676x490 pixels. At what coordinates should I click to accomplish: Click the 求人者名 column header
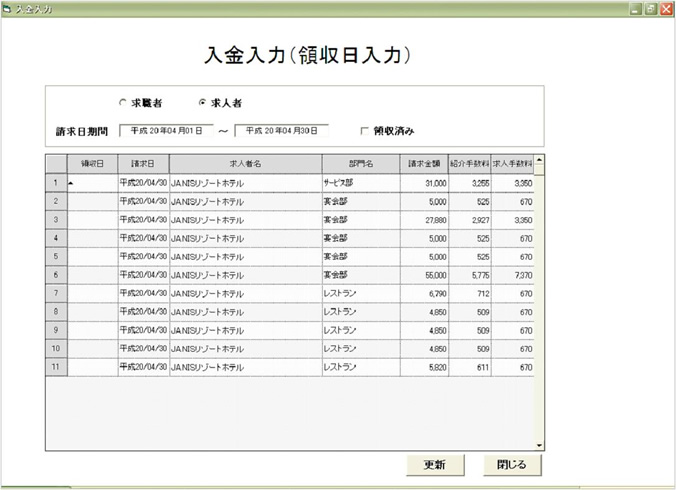point(245,164)
